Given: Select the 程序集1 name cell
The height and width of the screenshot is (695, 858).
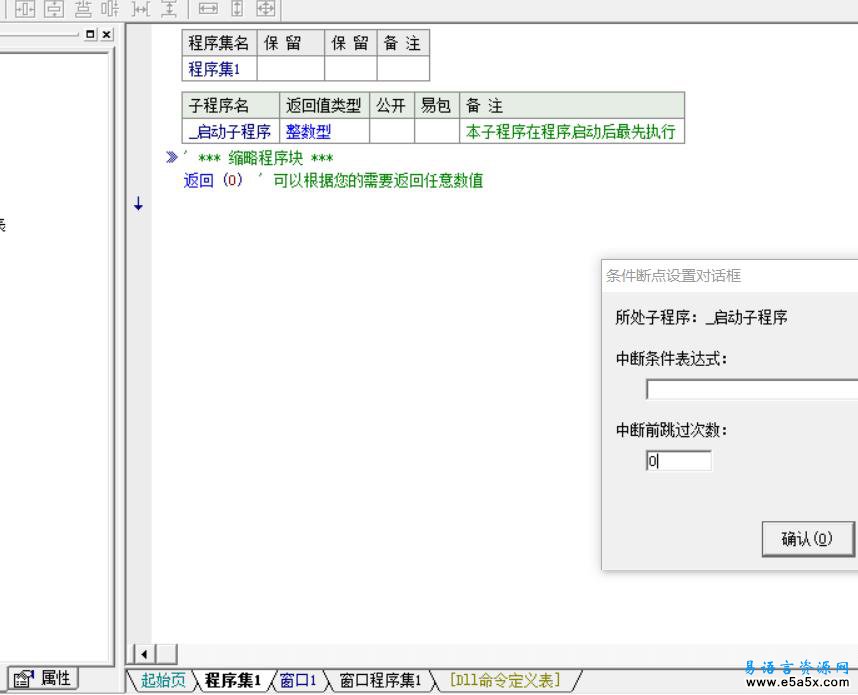Looking at the screenshot, I should click(x=219, y=69).
